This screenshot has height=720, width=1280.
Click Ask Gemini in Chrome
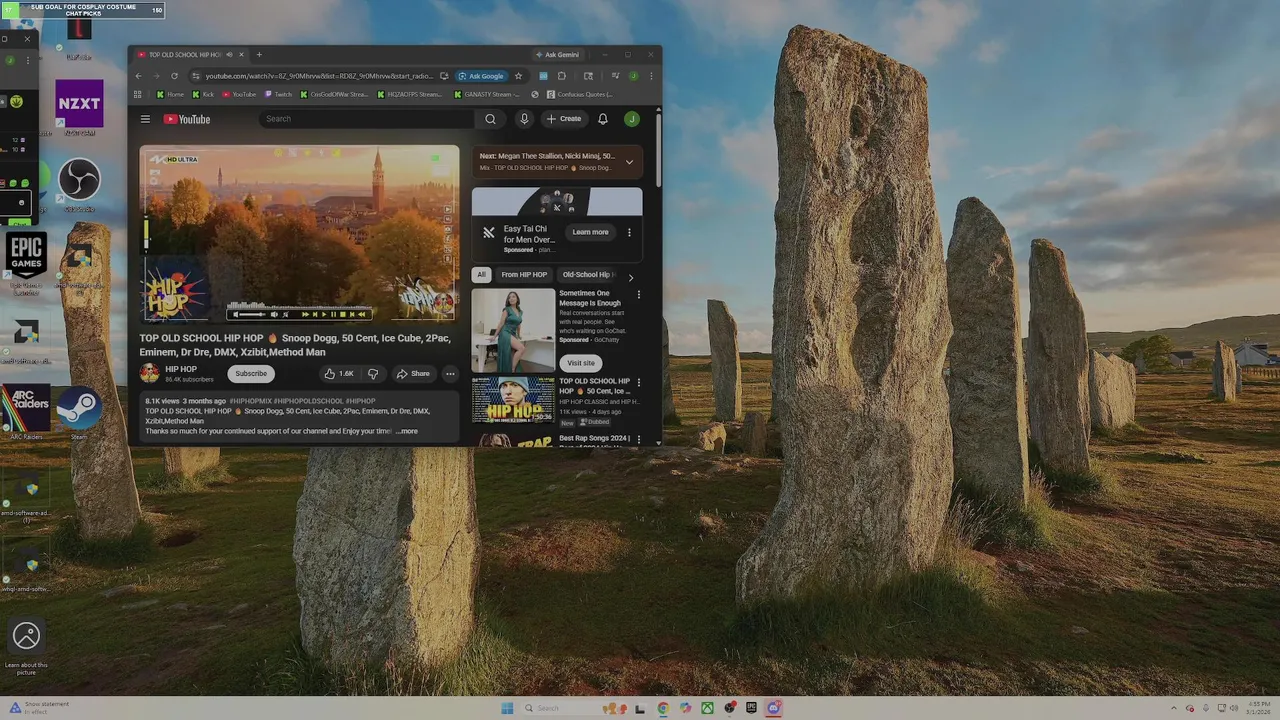point(557,55)
